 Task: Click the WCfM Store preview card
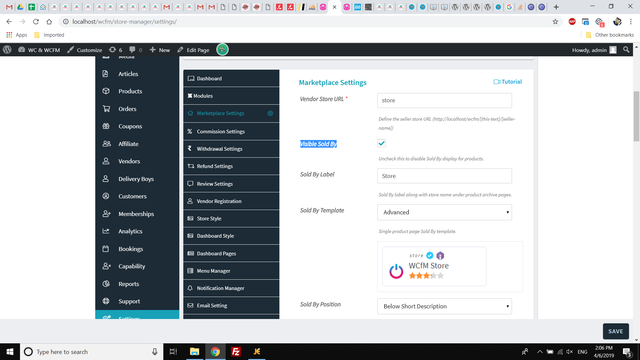434,266
